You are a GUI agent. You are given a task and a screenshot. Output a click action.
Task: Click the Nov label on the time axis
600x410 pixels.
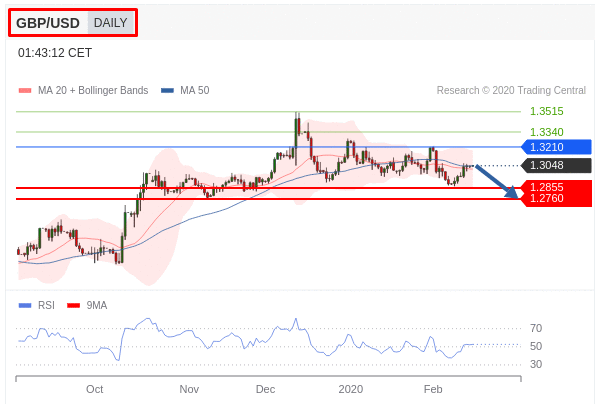(x=189, y=389)
